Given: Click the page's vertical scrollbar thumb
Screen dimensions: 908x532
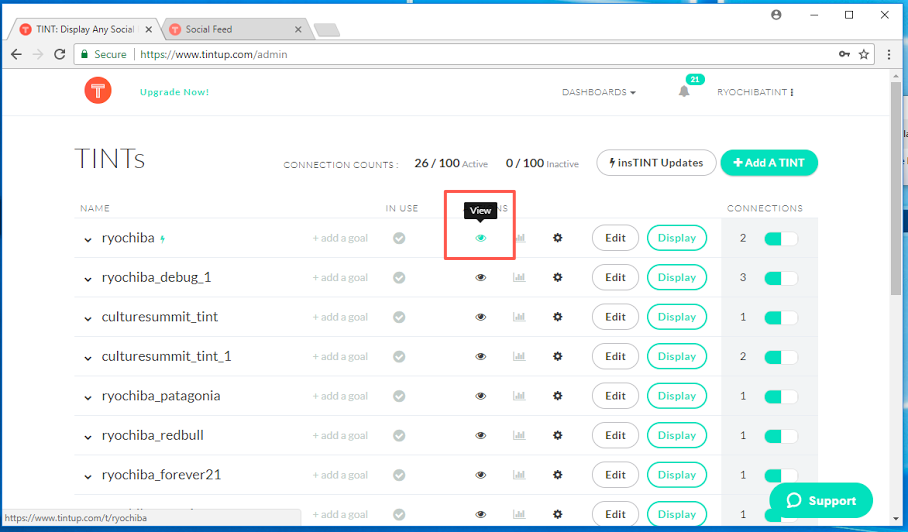Looking at the screenshot, I should click(896, 189).
